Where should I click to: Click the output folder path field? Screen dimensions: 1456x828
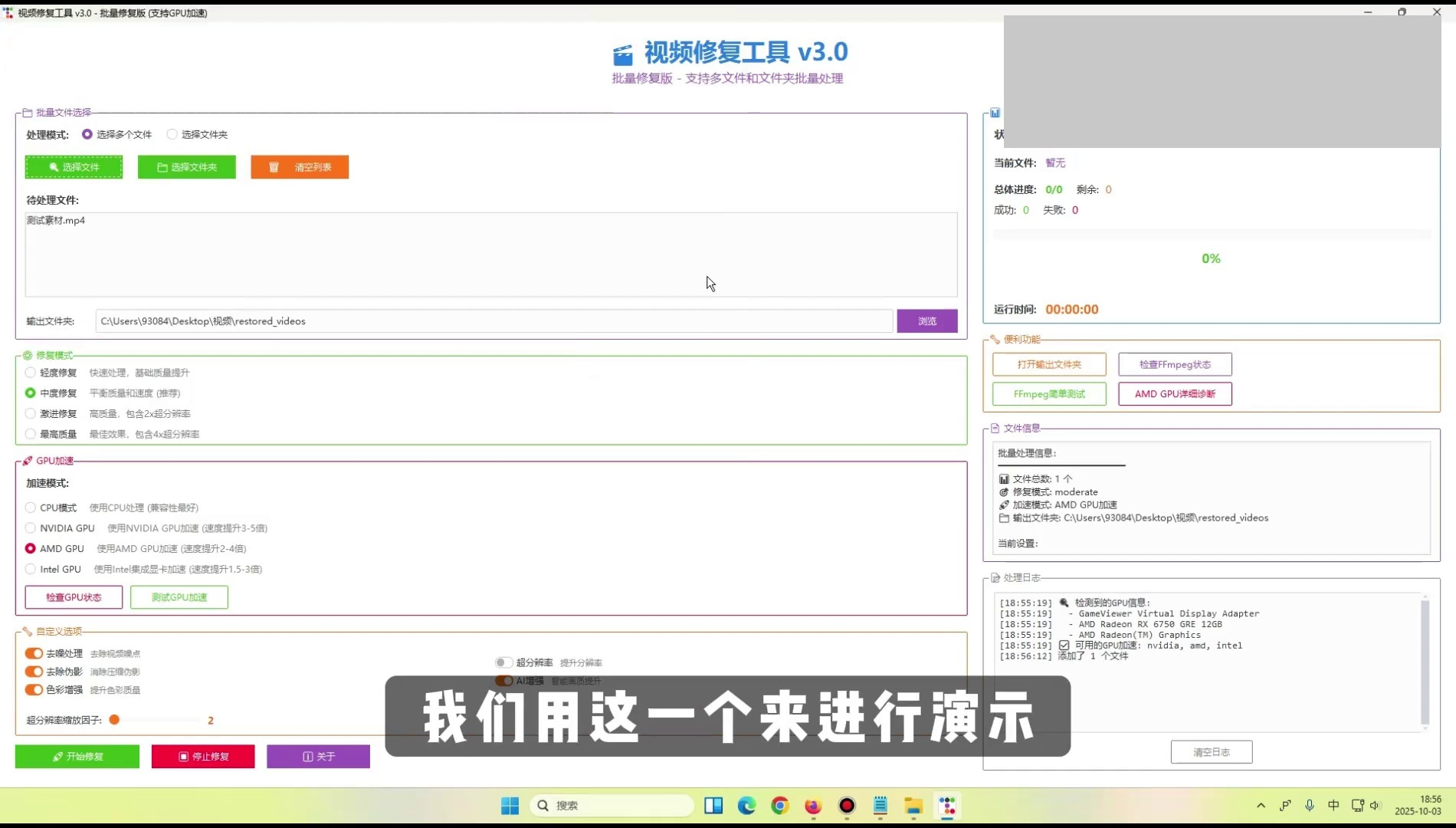pos(494,321)
